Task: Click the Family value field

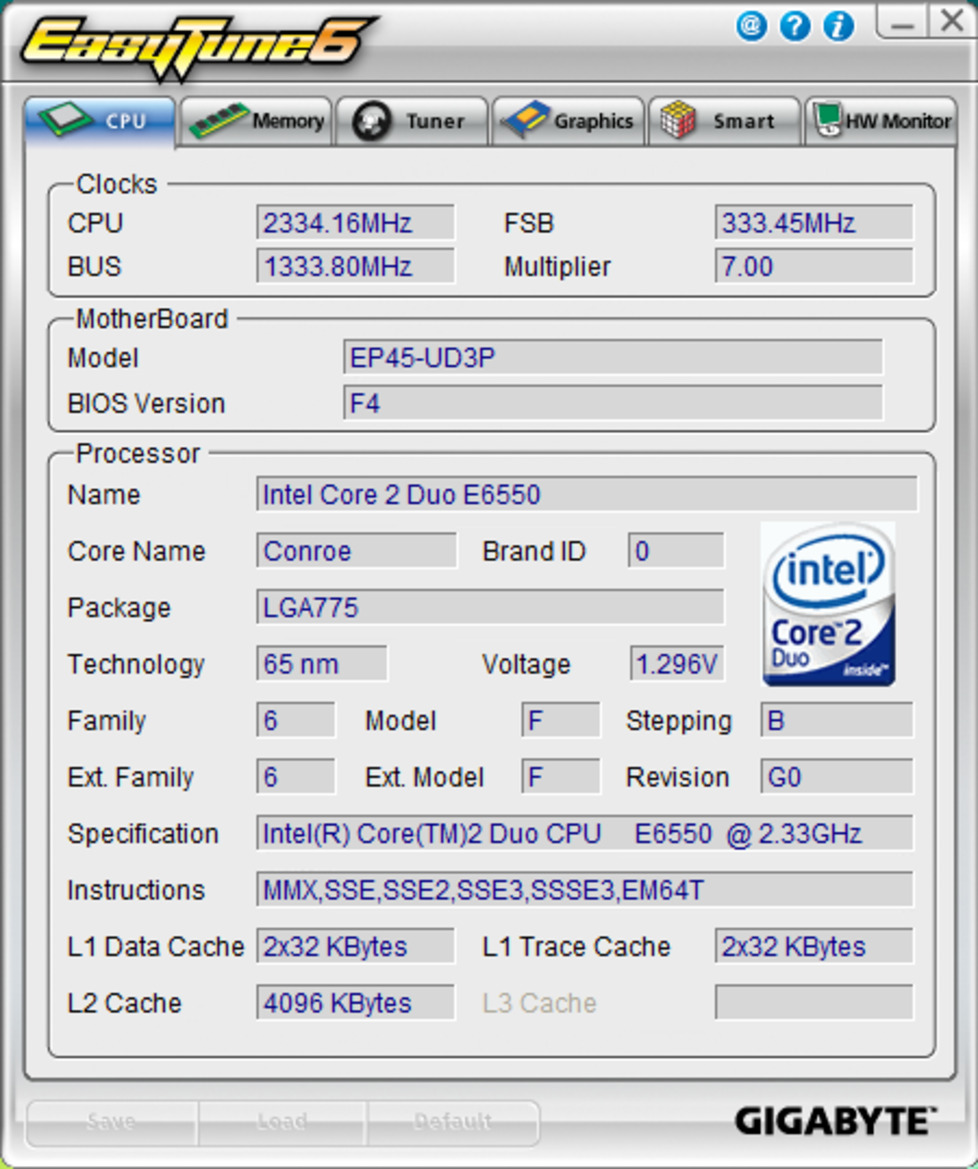Action: point(295,720)
